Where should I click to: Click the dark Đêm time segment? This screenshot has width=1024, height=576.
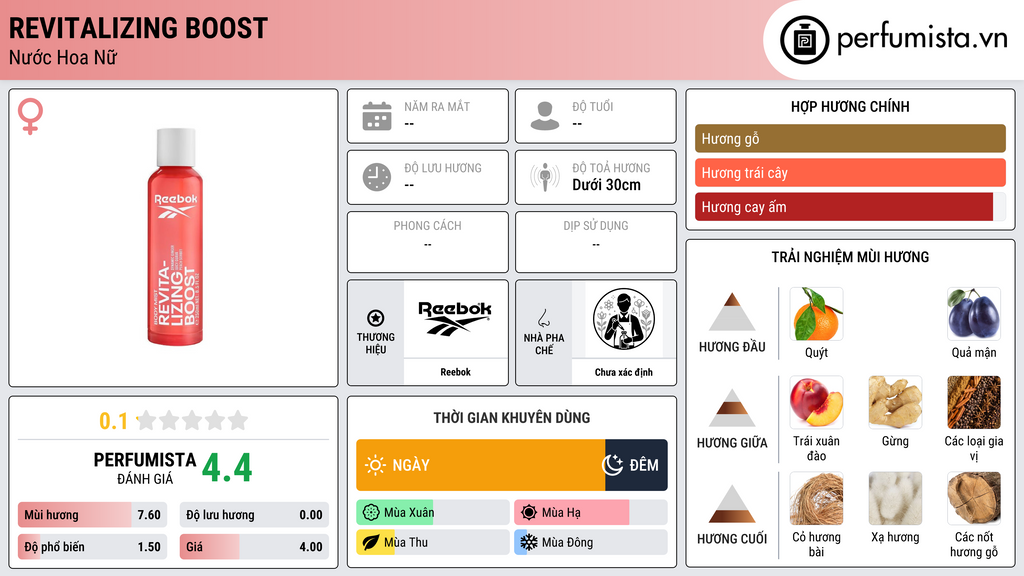click(x=636, y=465)
